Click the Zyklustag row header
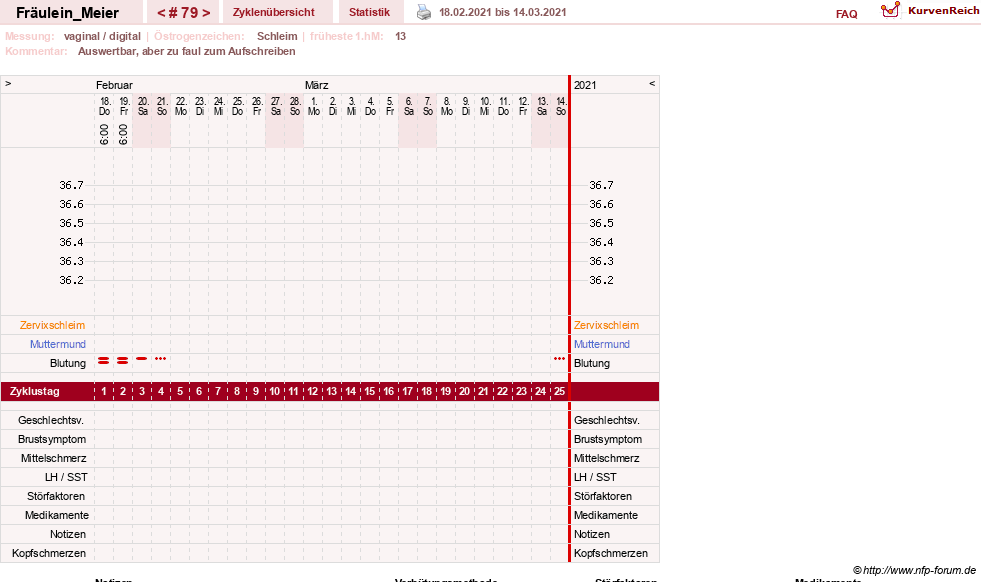The height and width of the screenshot is (582, 981). point(34,391)
